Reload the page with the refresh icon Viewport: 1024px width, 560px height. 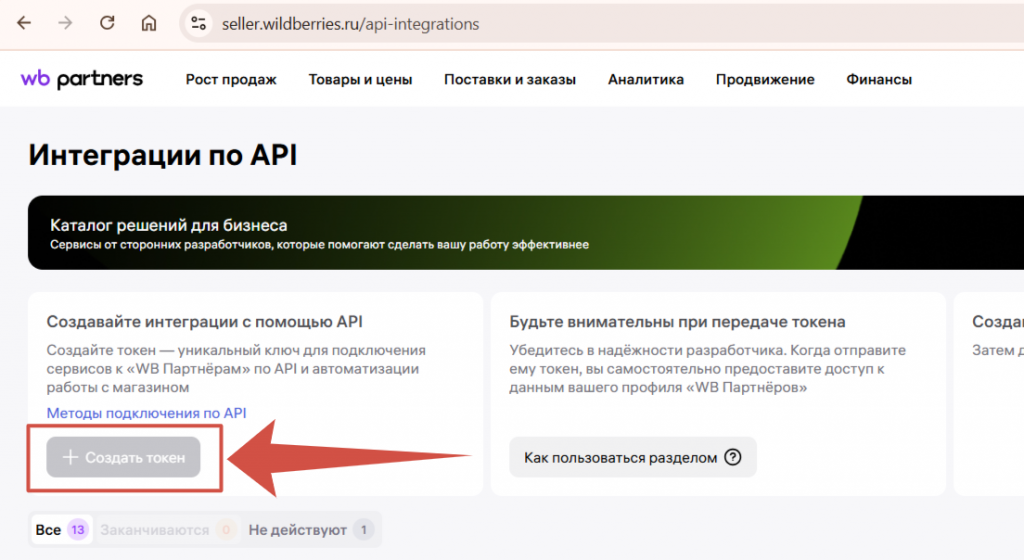coord(107,23)
